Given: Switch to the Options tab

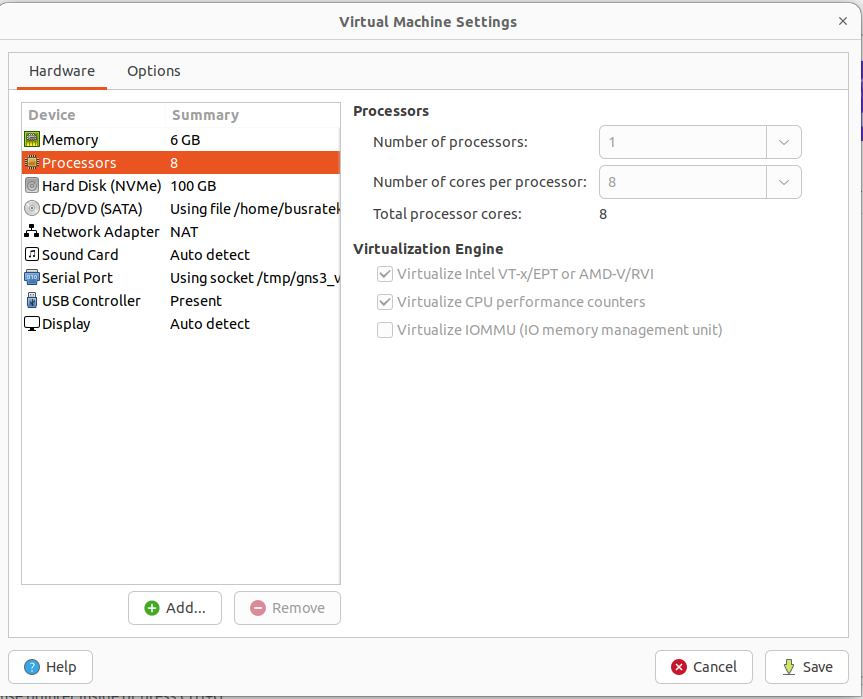Looking at the screenshot, I should 154,71.
